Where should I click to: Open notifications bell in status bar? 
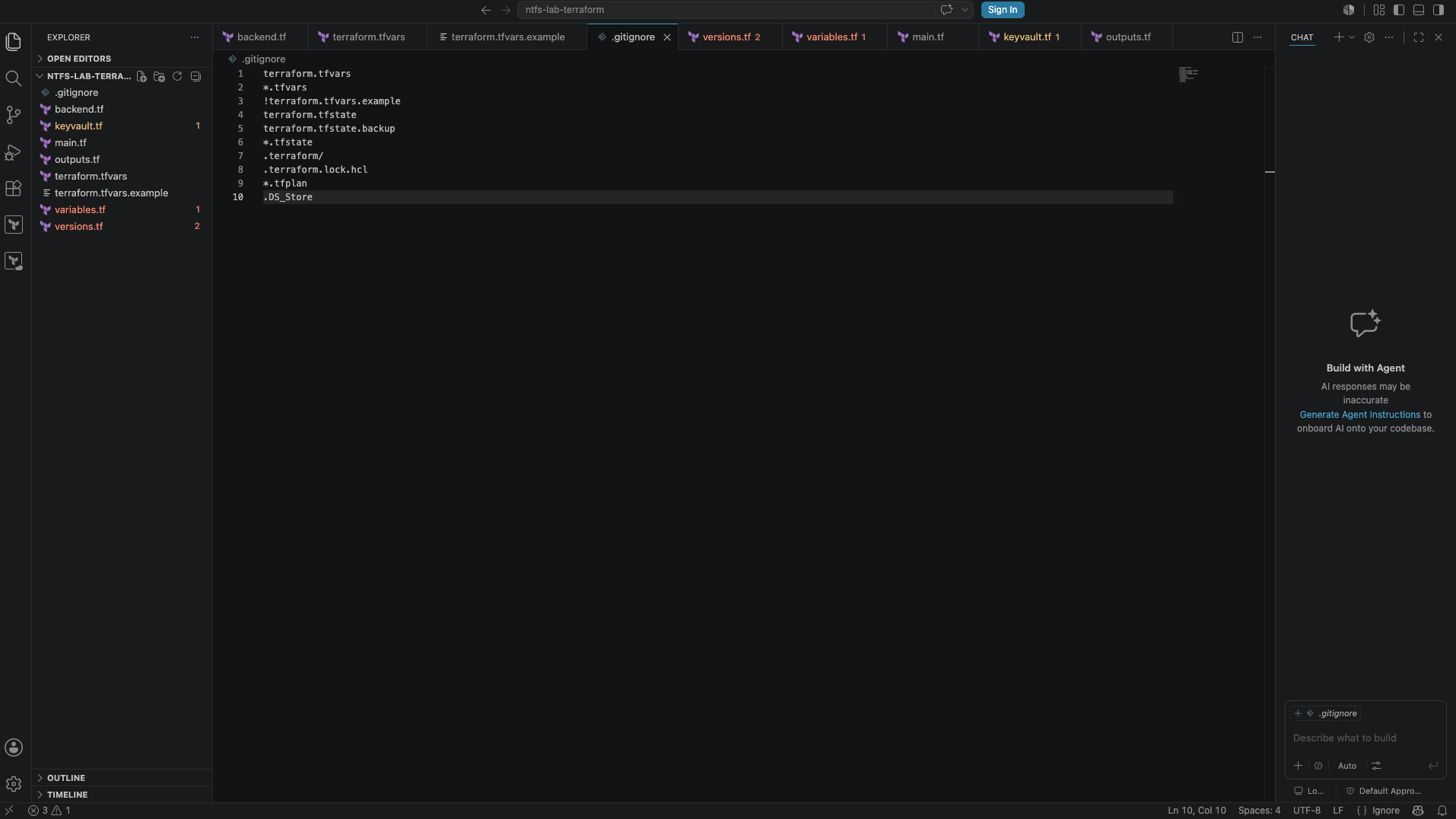[x=1442, y=811]
